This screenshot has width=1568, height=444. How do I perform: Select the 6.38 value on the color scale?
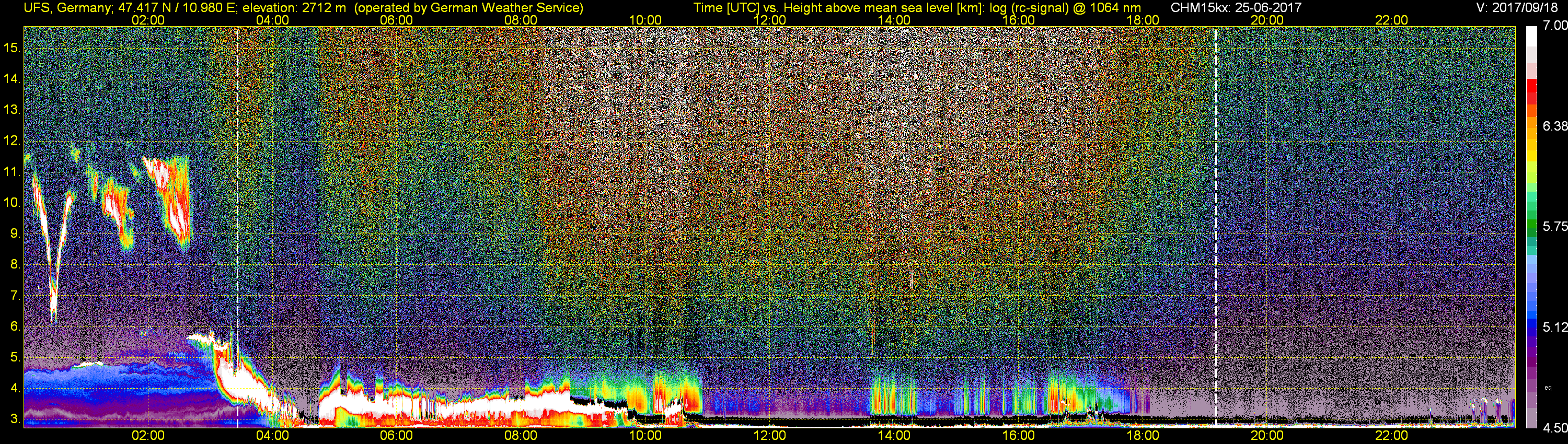[1554, 126]
